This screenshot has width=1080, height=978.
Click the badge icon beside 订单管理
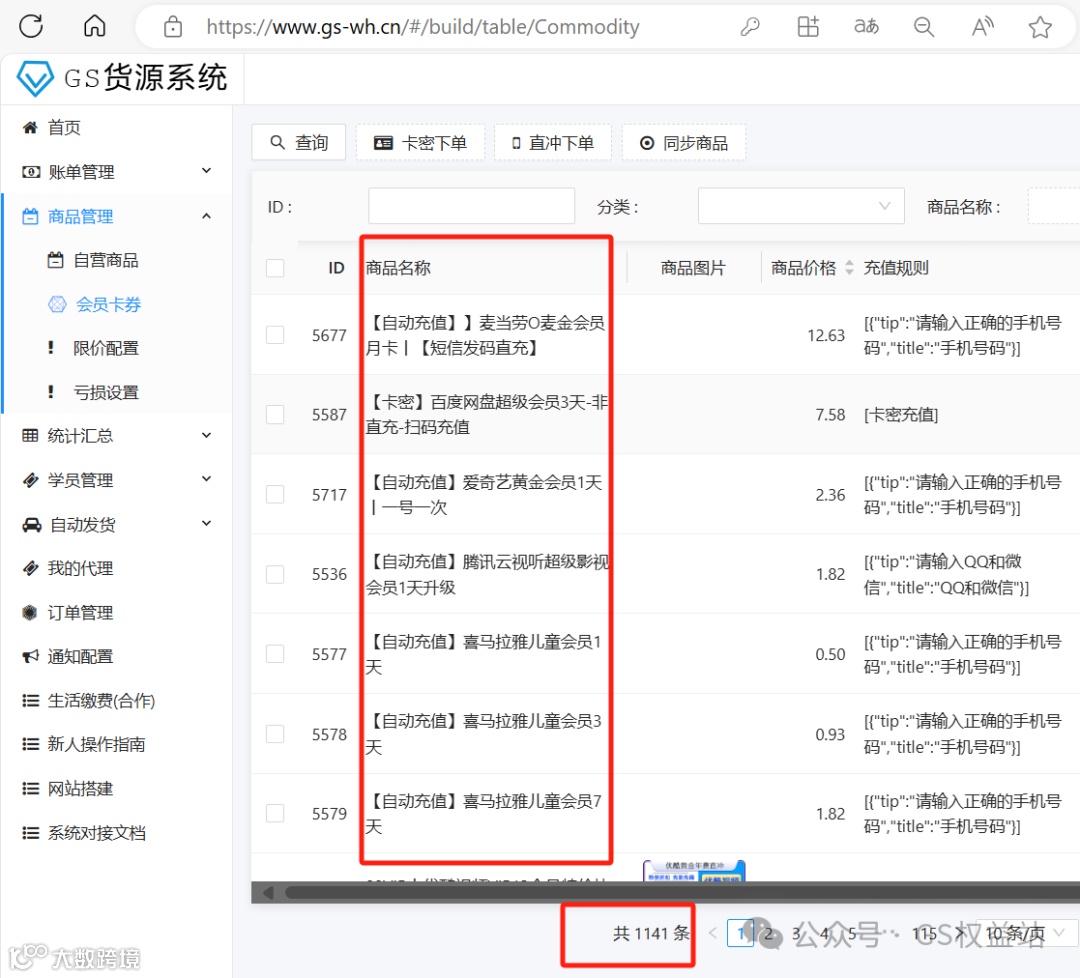(29, 612)
